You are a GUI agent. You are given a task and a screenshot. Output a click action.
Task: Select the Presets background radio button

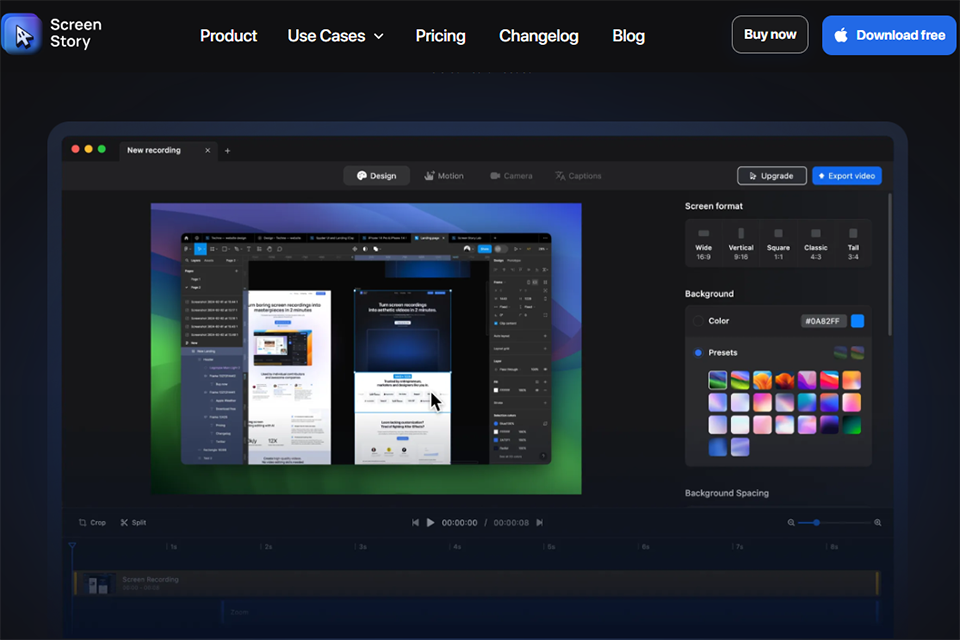pos(698,353)
